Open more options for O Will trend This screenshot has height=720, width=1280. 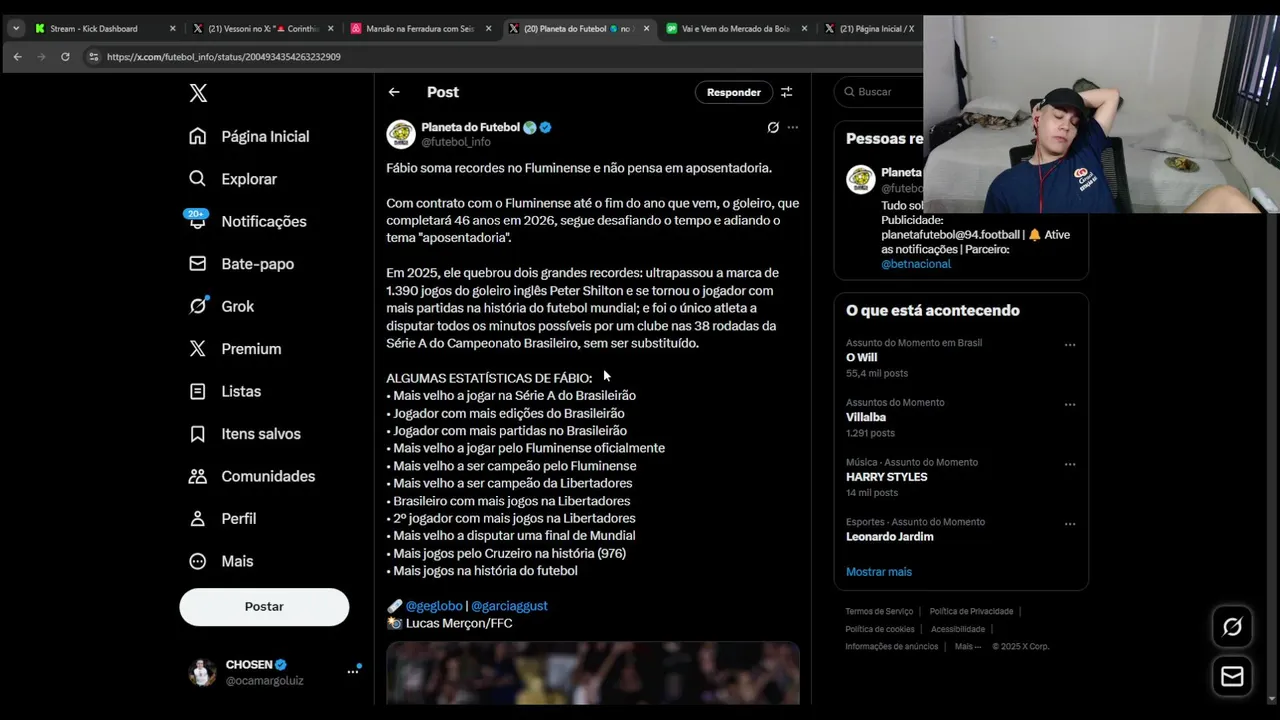point(1070,345)
